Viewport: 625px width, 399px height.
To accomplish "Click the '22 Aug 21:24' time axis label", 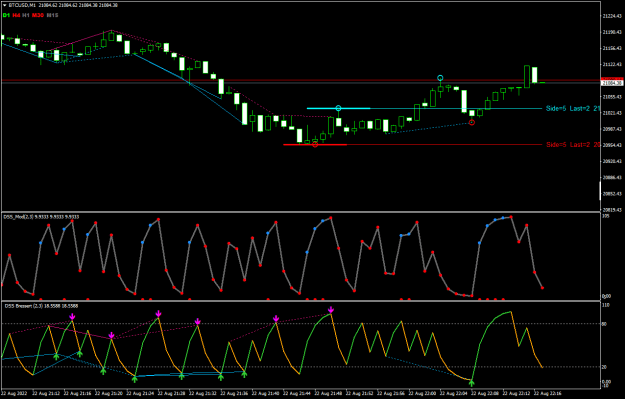I will [x=140, y=393].
